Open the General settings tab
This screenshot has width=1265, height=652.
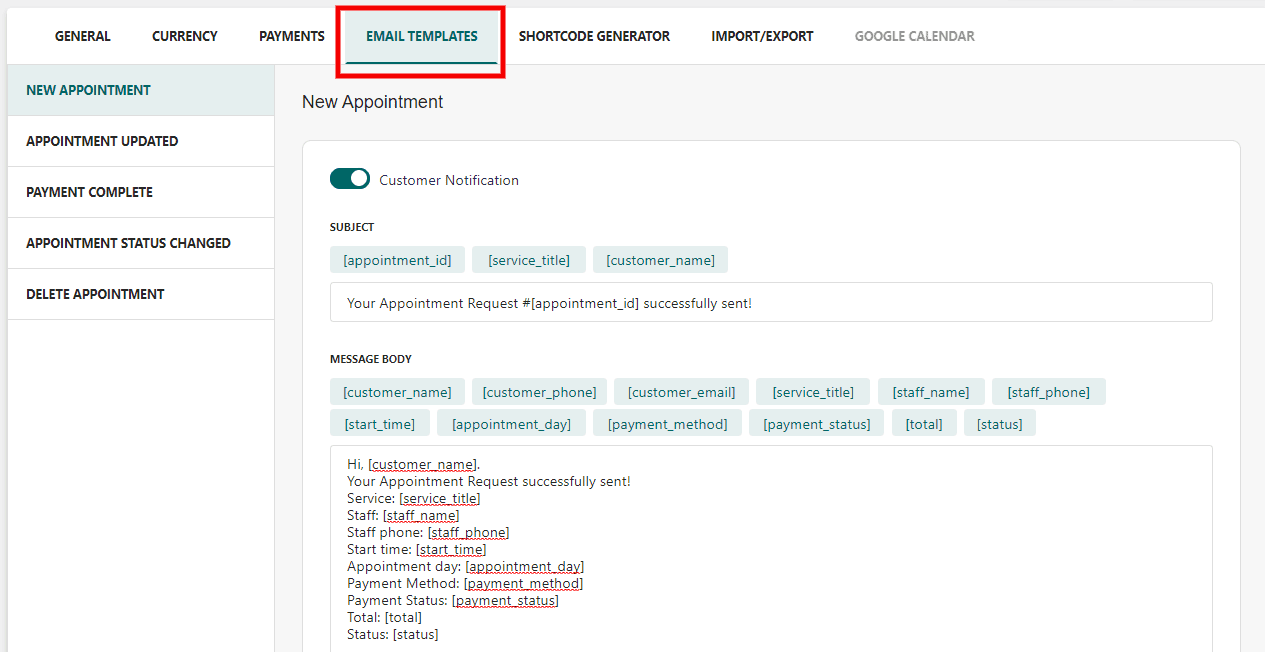point(83,36)
